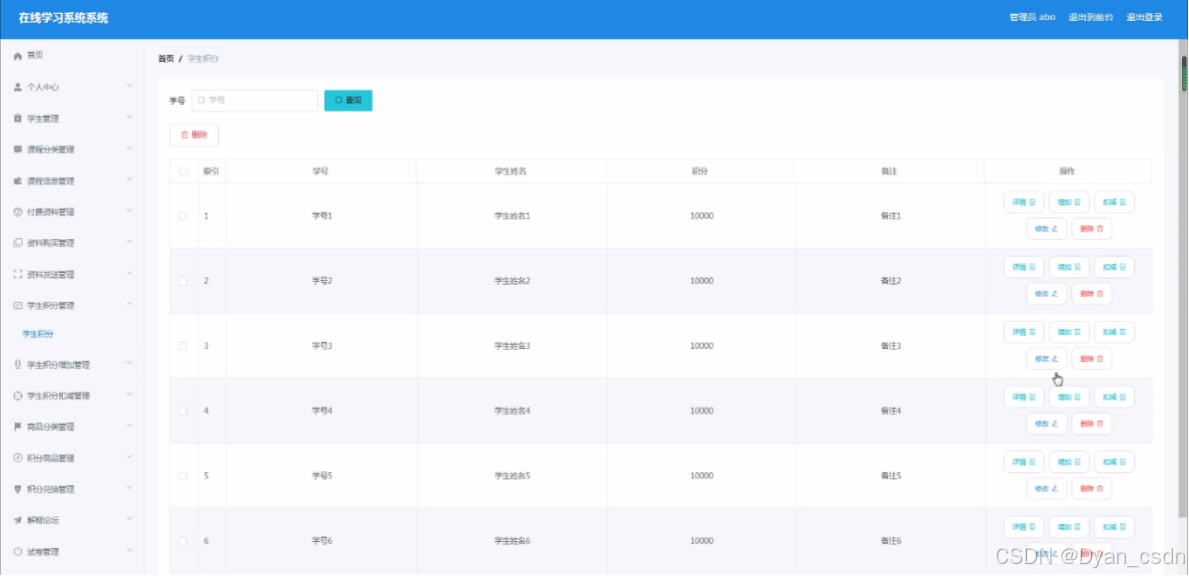The height and width of the screenshot is (576, 1189).
Task: Click 修改 edit button in row 学号1
Action: (1046, 229)
